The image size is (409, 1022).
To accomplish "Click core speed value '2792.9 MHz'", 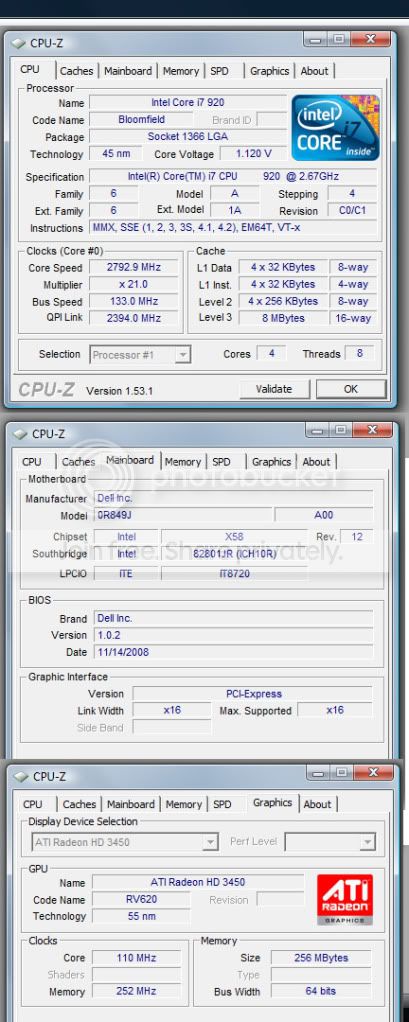I will [x=134, y=267].
